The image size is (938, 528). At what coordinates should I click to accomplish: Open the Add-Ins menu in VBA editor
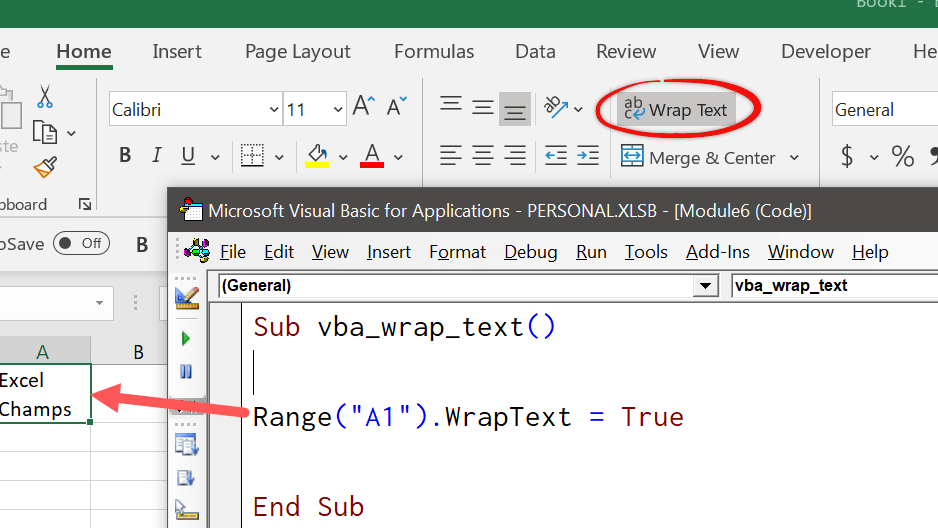[x=718, y=252]
